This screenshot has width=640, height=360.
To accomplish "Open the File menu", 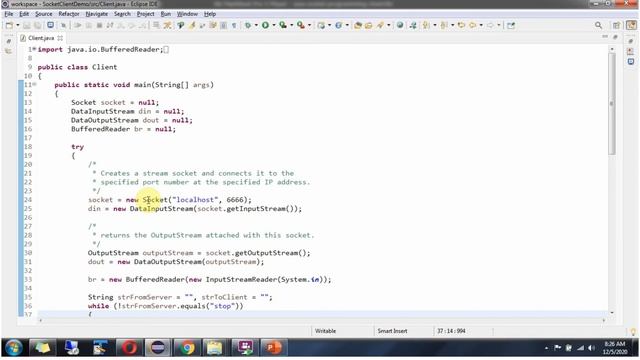I will coord(9,14).
